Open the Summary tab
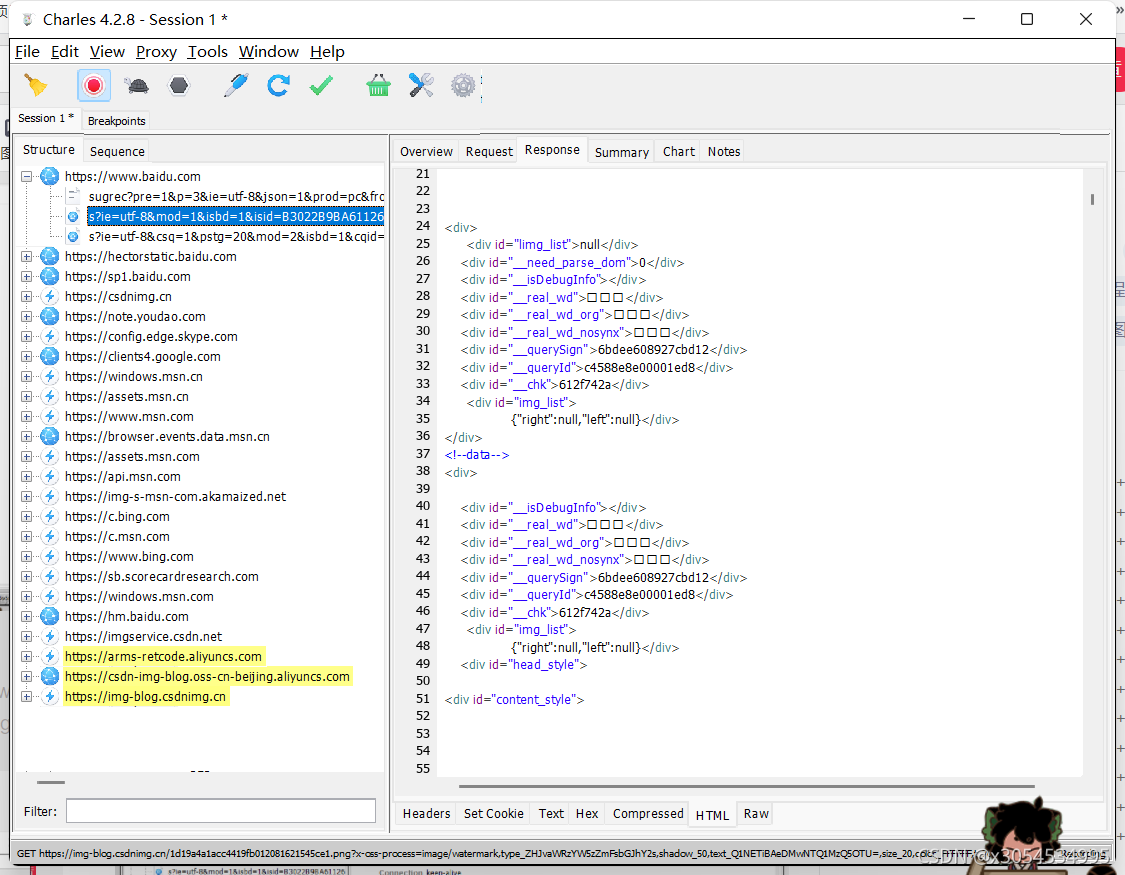Viewport: 1125px width, 875px height. pyautogui.click(x=621, y=152)
